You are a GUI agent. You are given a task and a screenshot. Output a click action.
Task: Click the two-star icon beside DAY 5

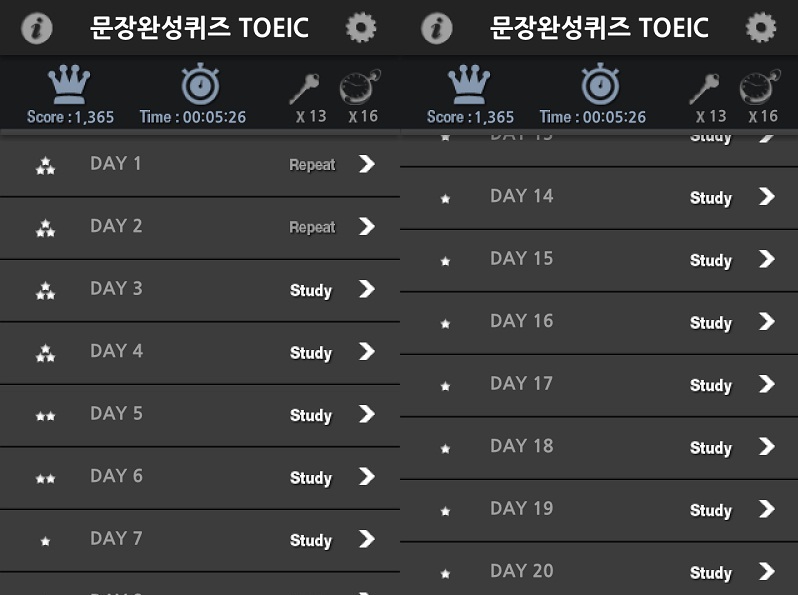[45, 415]
